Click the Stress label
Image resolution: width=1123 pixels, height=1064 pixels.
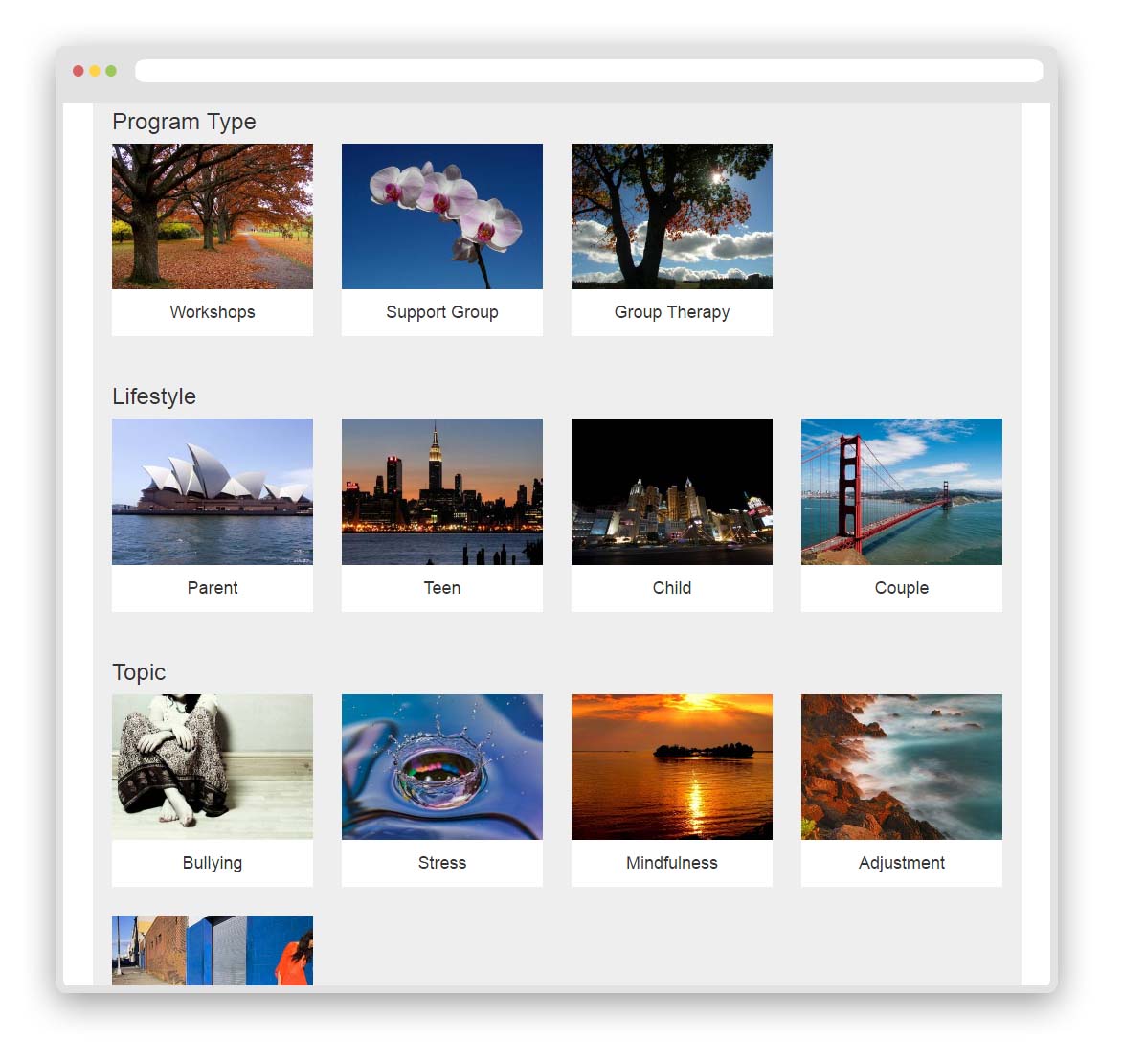pos(442,863)
